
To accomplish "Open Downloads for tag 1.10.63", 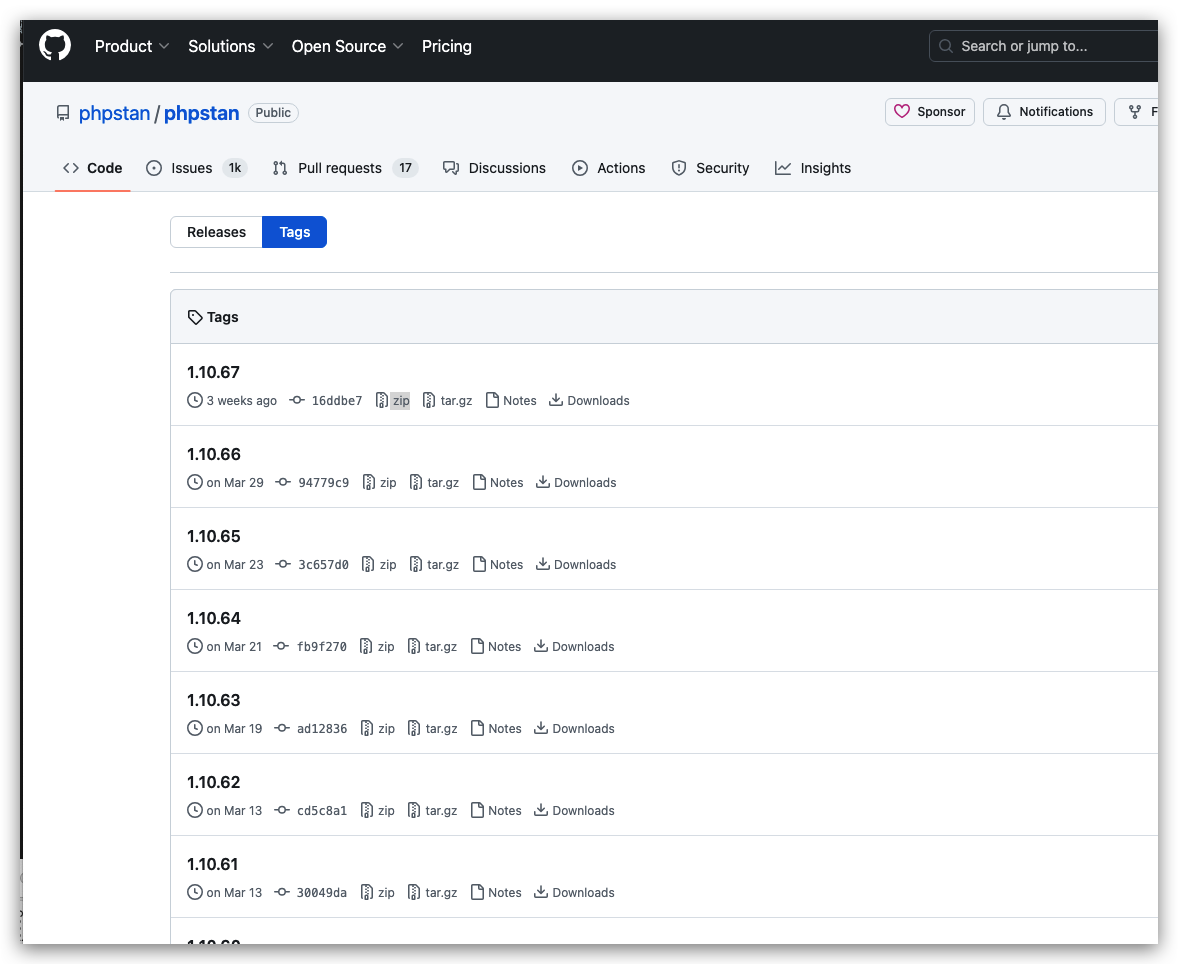I will pyautogui.click(x=575, y=728).
